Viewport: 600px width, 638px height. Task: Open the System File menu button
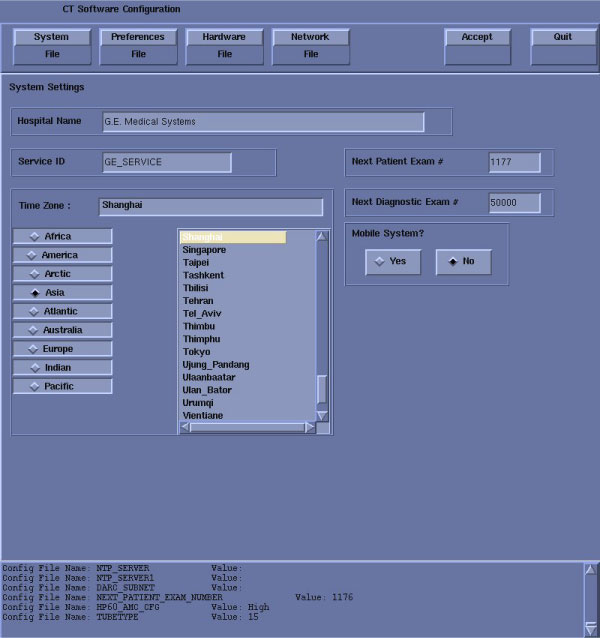51,45
